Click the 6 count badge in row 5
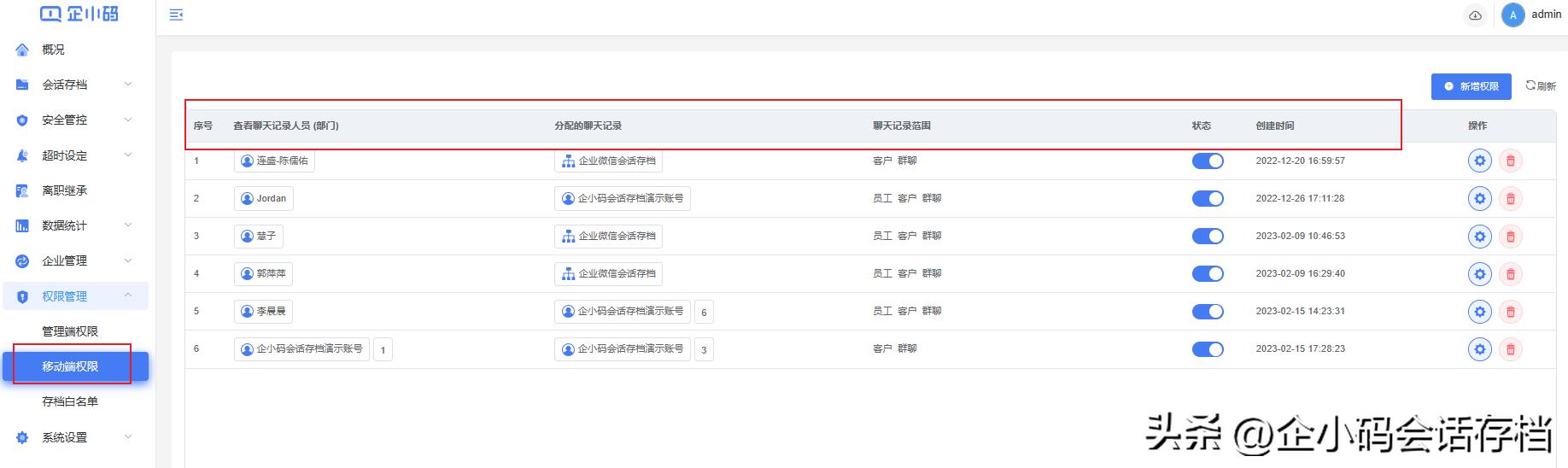 [704, 313]
